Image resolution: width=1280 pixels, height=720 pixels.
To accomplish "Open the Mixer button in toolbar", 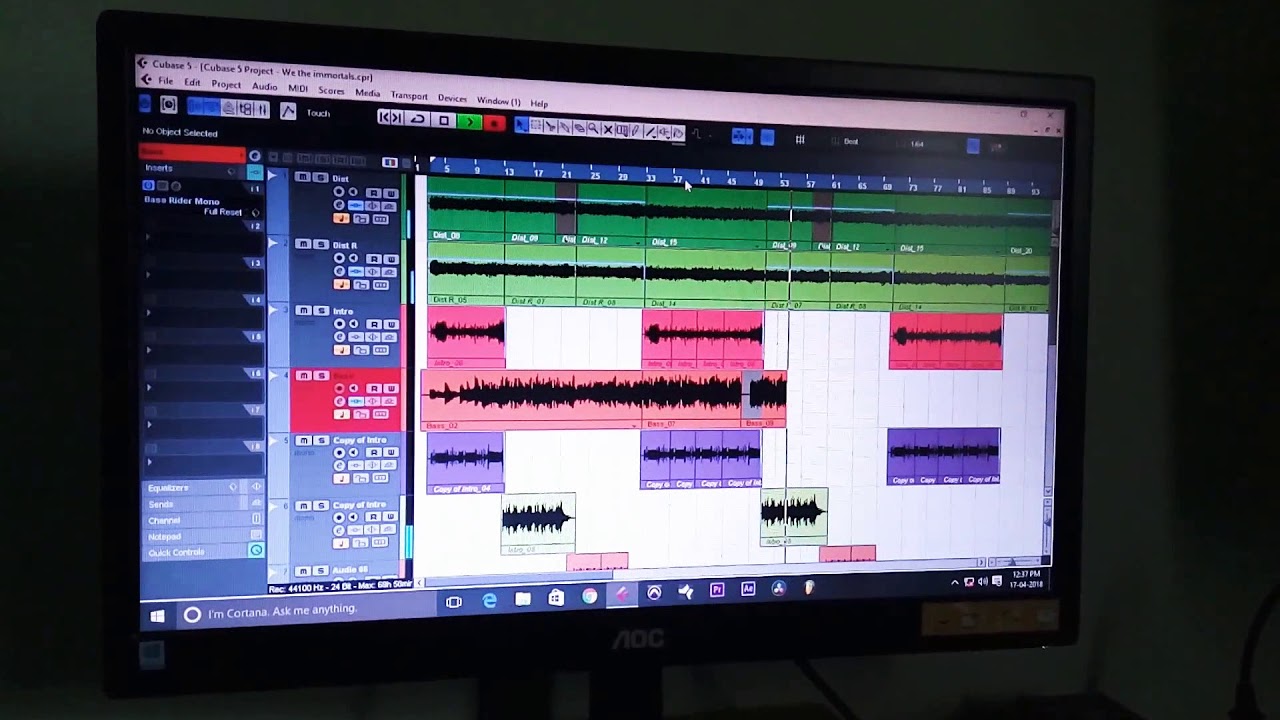I will click(263, 109).
